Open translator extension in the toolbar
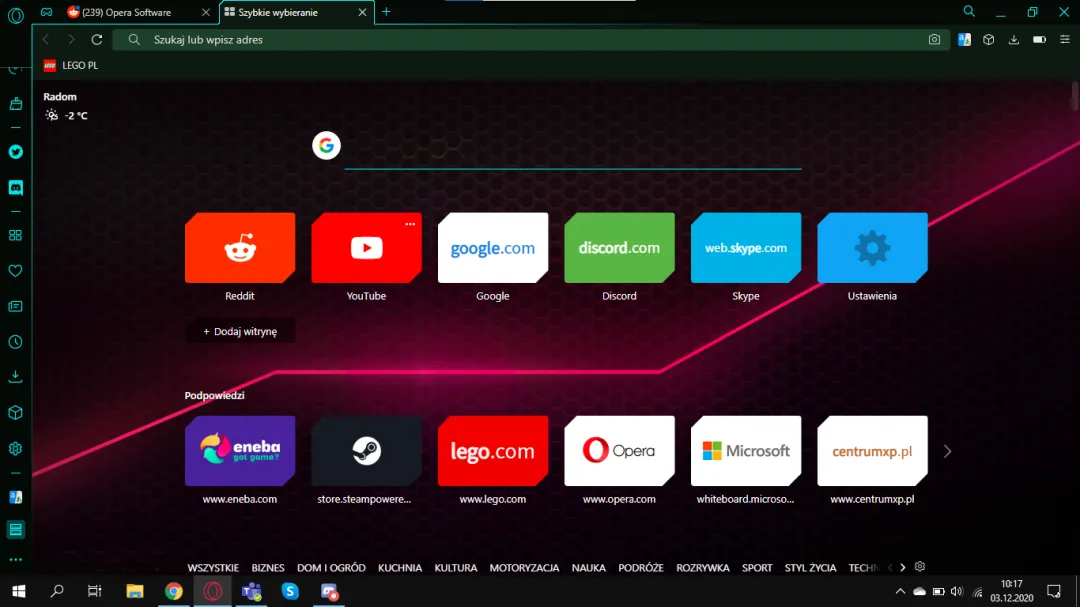 [x=964, y=40]
